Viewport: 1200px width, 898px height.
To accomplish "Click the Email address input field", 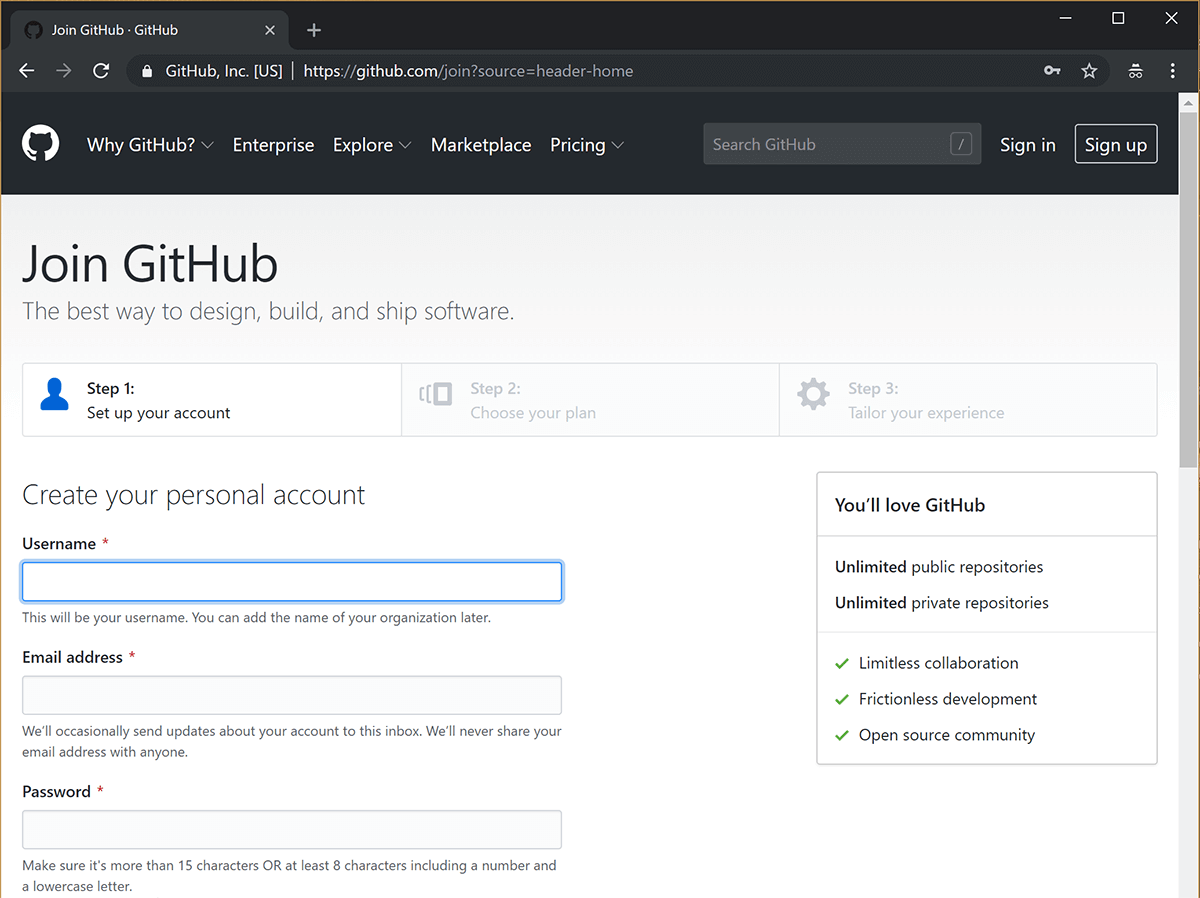I will 292,695.
